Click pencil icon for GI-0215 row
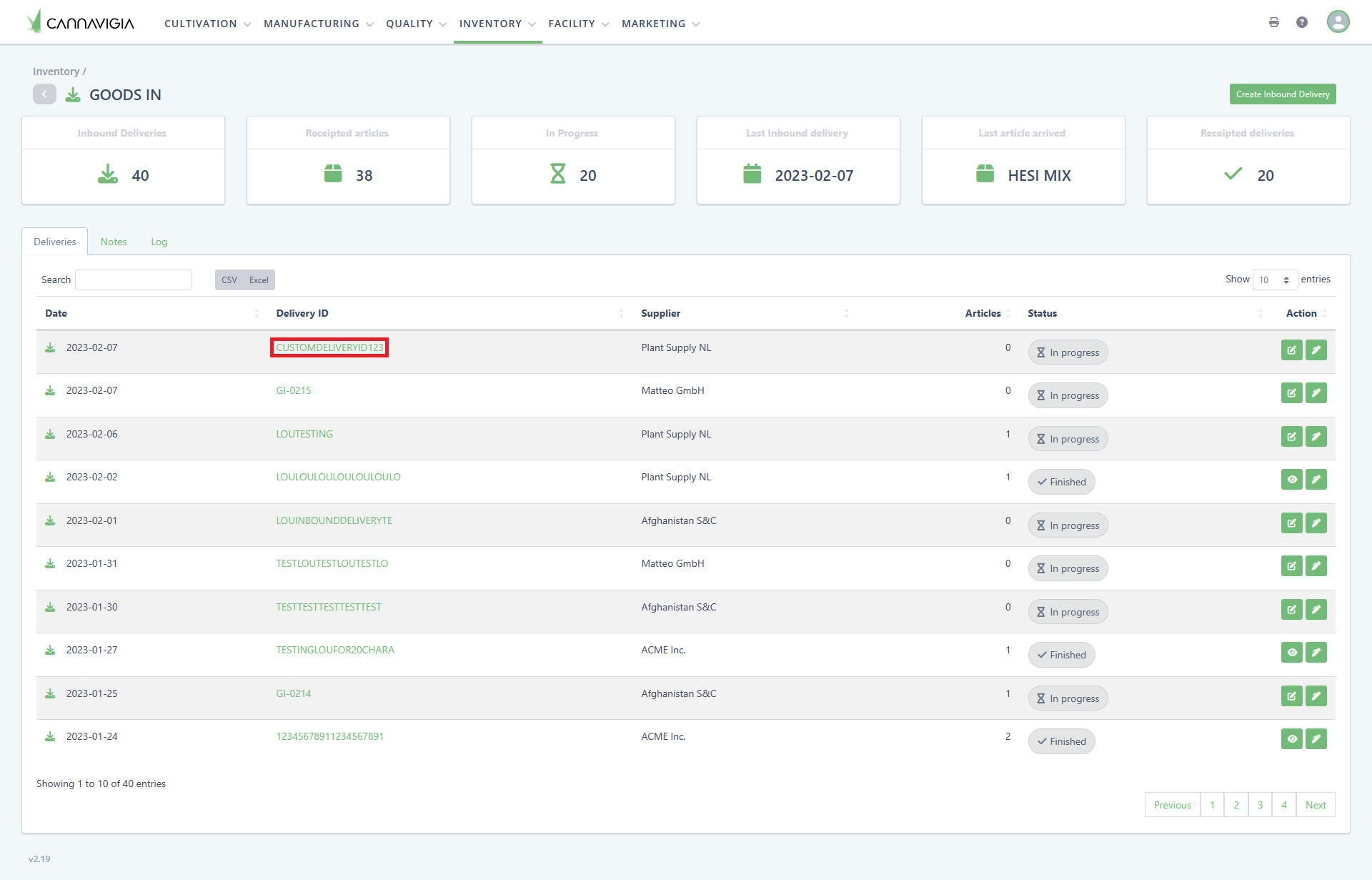The width and height of the screenshot is (1372, 880). coord(1316,393)
